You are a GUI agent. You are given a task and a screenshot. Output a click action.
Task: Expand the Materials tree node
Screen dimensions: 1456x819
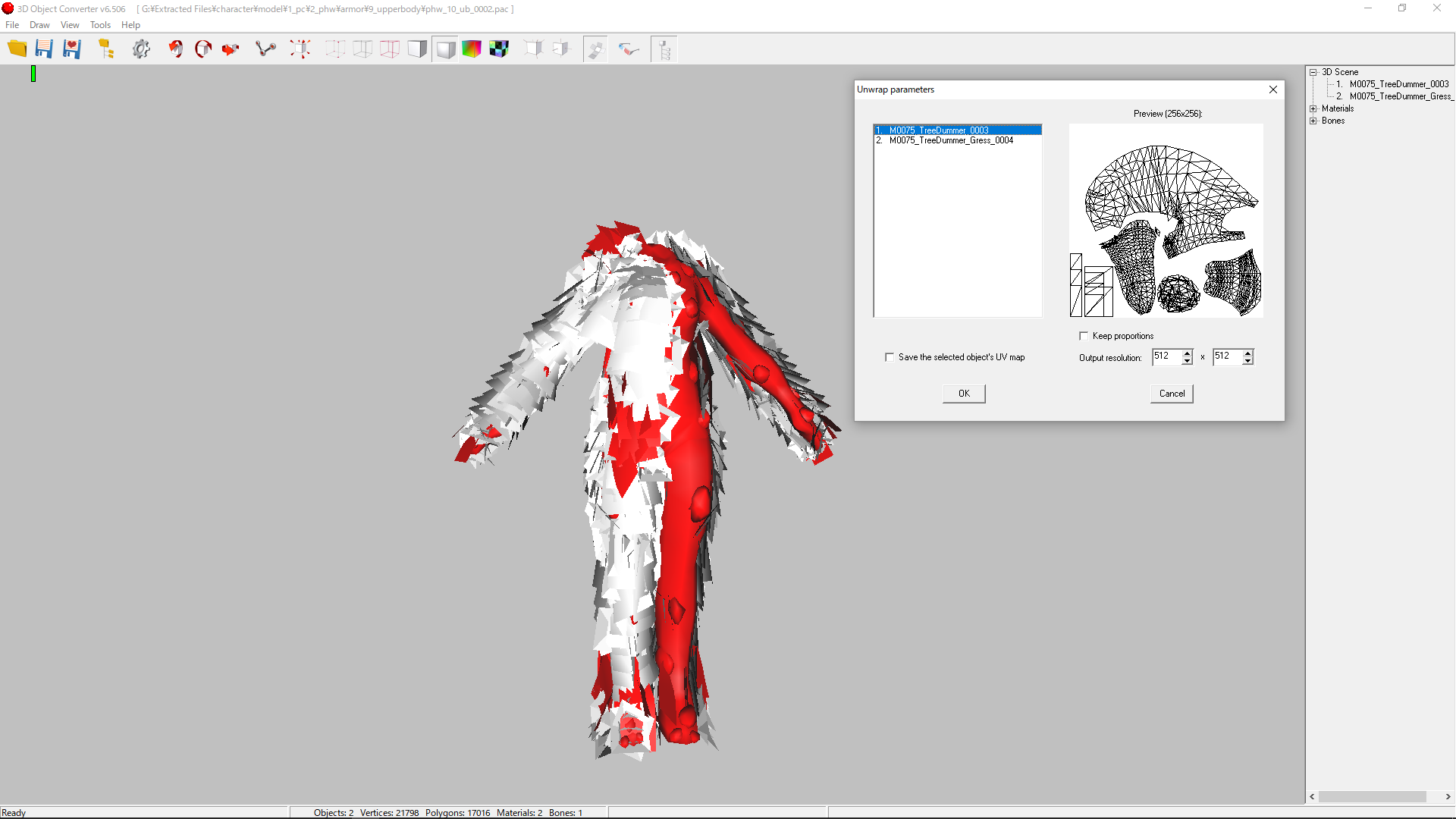click(x=1313, y=108)
